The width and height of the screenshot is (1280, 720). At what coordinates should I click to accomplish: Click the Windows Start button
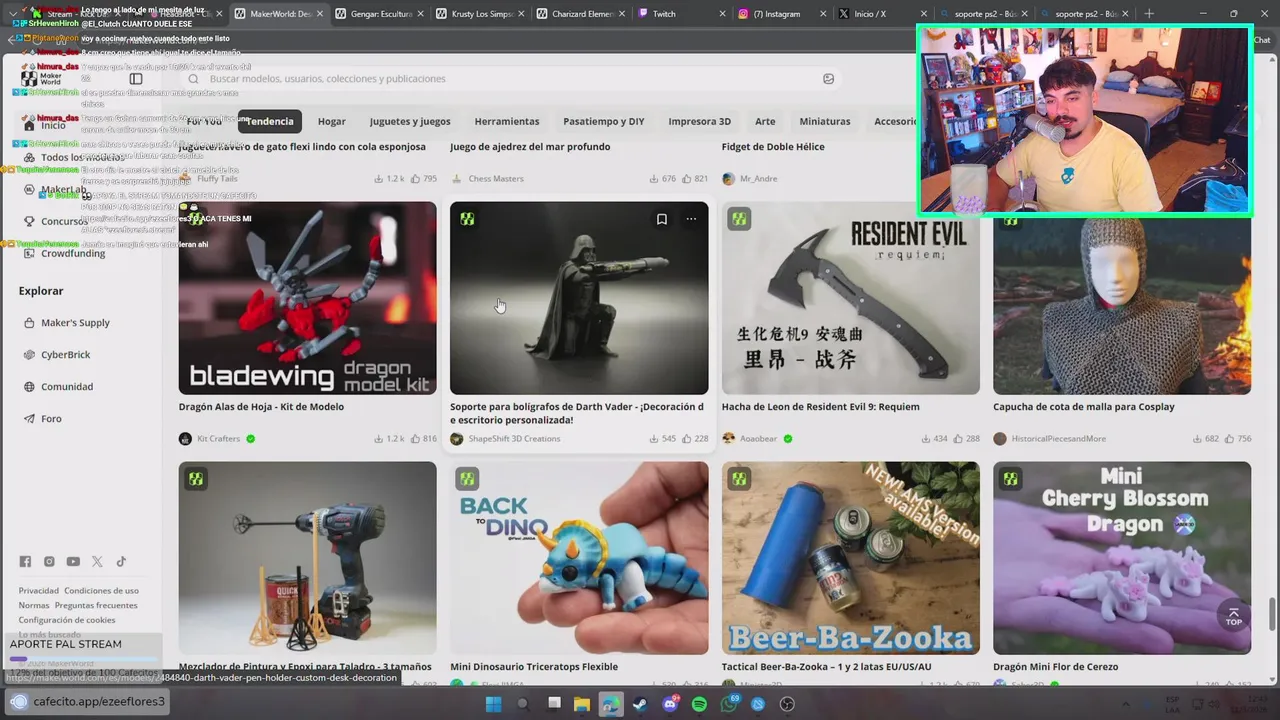pos(493,704)
